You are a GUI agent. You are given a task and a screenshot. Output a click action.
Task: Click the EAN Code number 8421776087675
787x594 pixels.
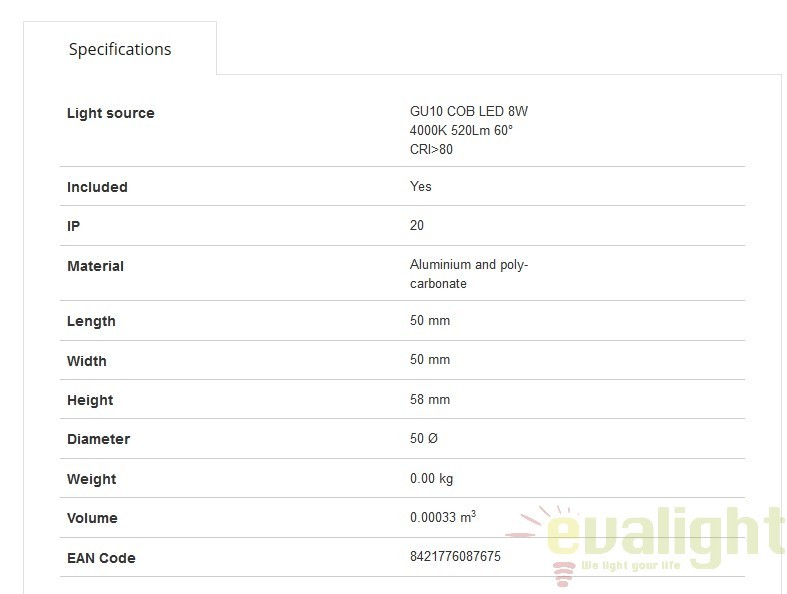pos(455,556)
